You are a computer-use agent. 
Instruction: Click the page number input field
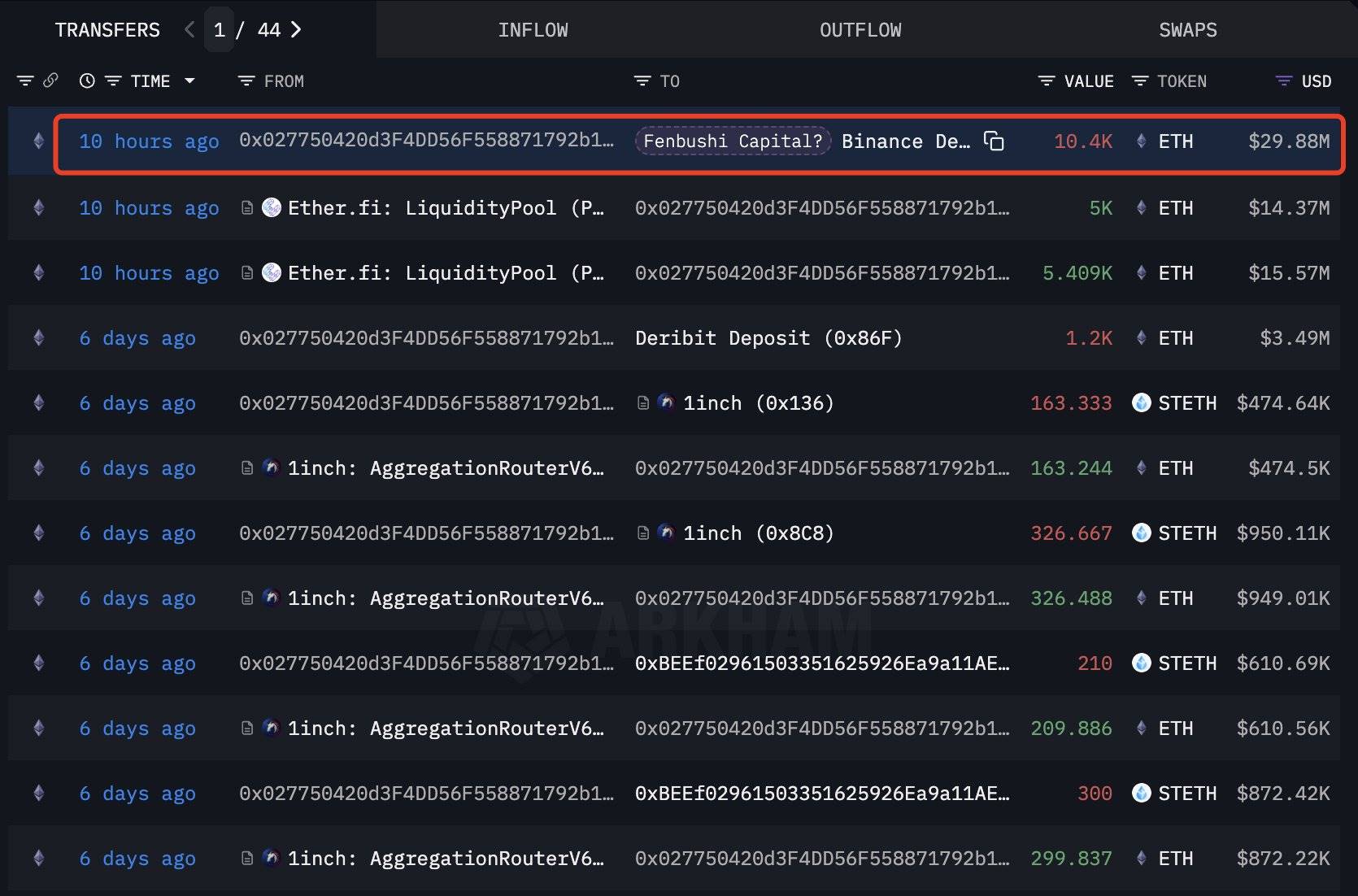[220, 30]
